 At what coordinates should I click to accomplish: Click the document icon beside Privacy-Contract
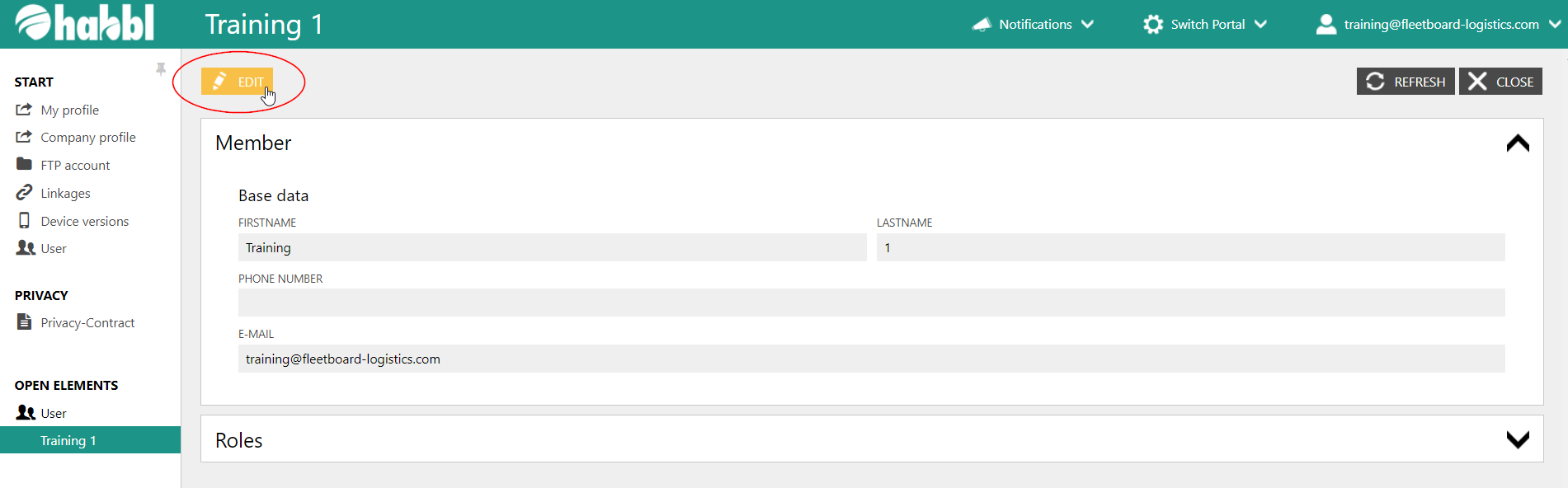(x=24, y=322)
